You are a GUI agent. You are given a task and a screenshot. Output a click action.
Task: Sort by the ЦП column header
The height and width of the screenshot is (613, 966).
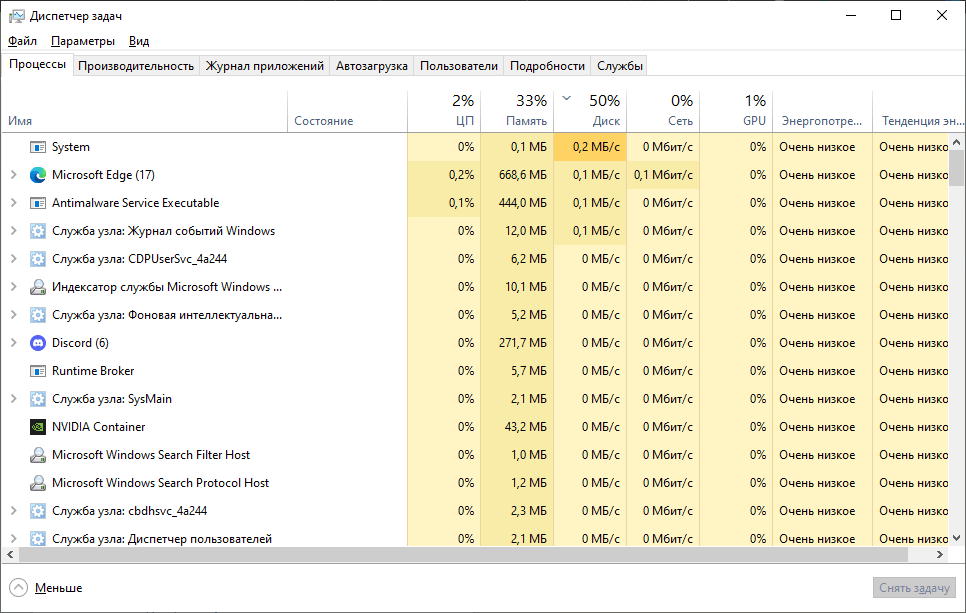[x=444, y=112]
